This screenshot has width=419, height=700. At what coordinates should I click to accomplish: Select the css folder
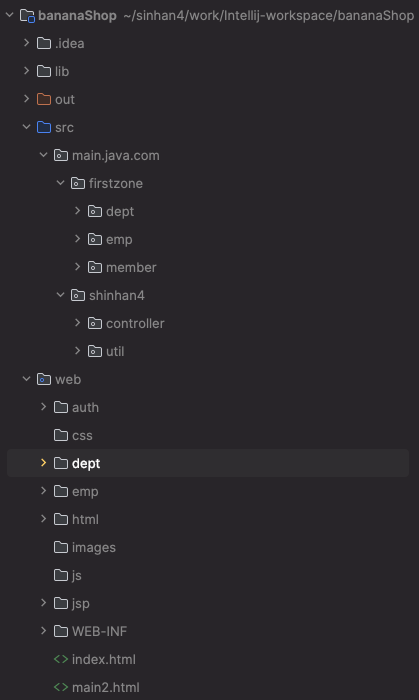coord(82,435)
